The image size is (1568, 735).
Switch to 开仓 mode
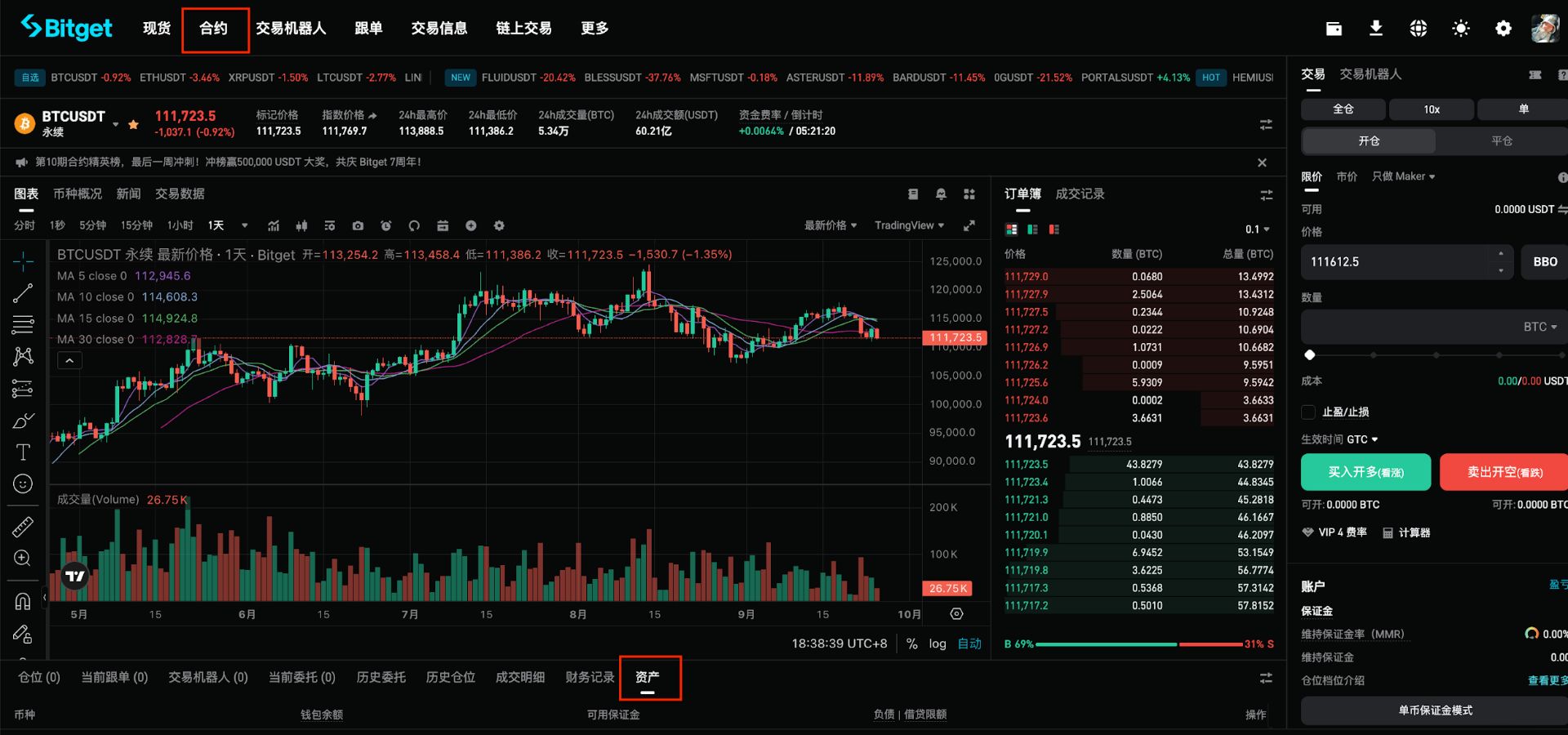coord(1369,141)
